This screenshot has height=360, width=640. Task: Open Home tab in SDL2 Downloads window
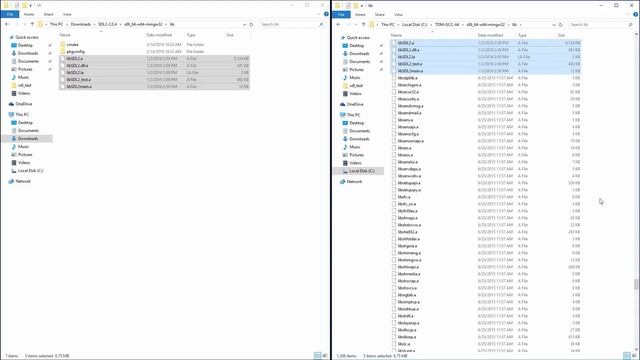click(29, 14)
